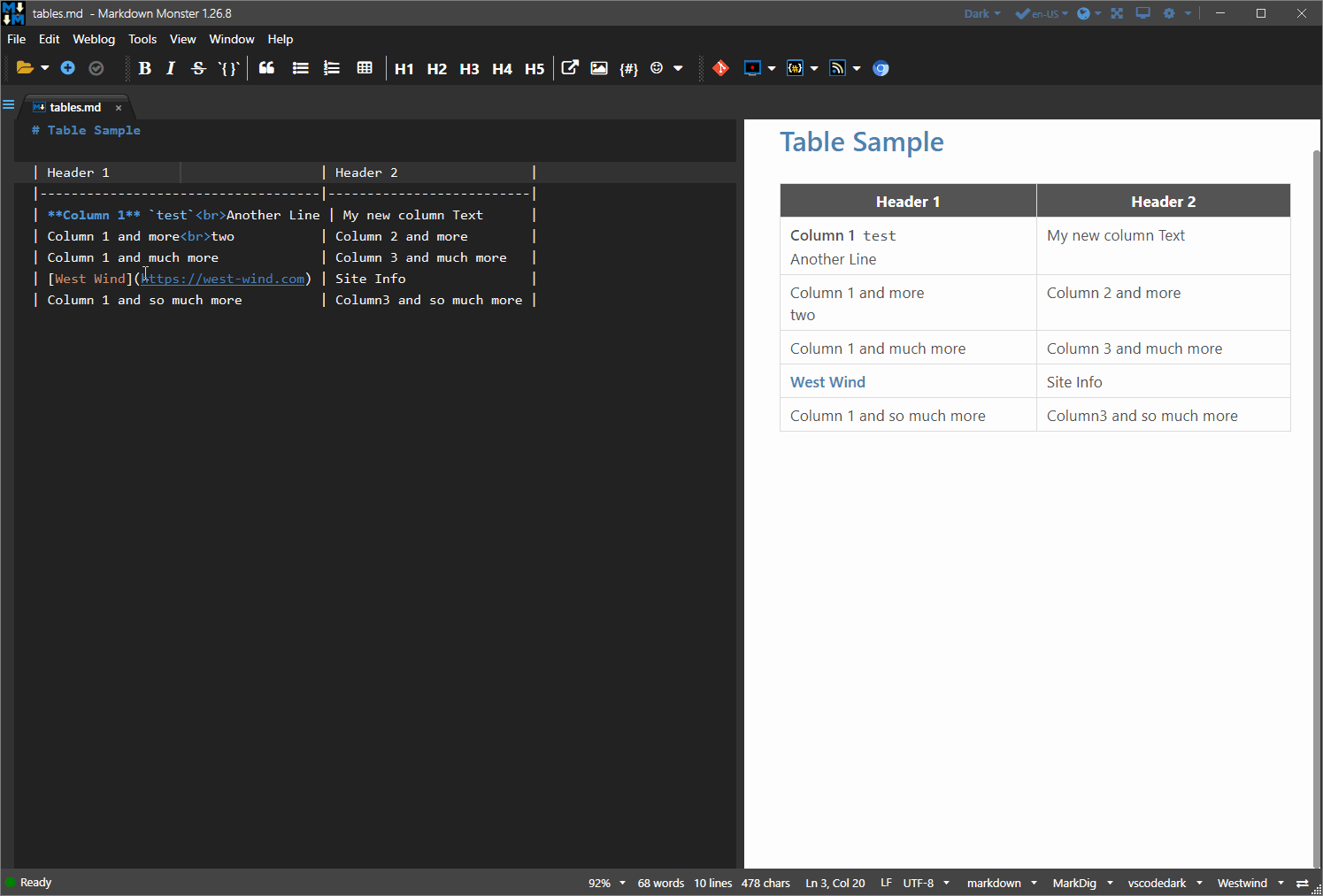Click the Git commit icon
The width and height of the screenshot is (1323, 896).
[x=720, y=68]
